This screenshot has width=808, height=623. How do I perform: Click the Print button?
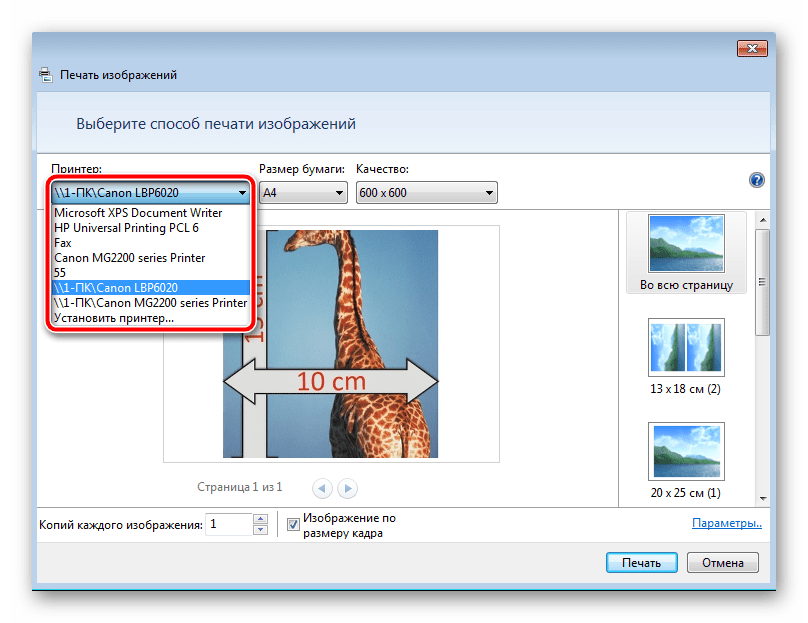coord(641,563)
